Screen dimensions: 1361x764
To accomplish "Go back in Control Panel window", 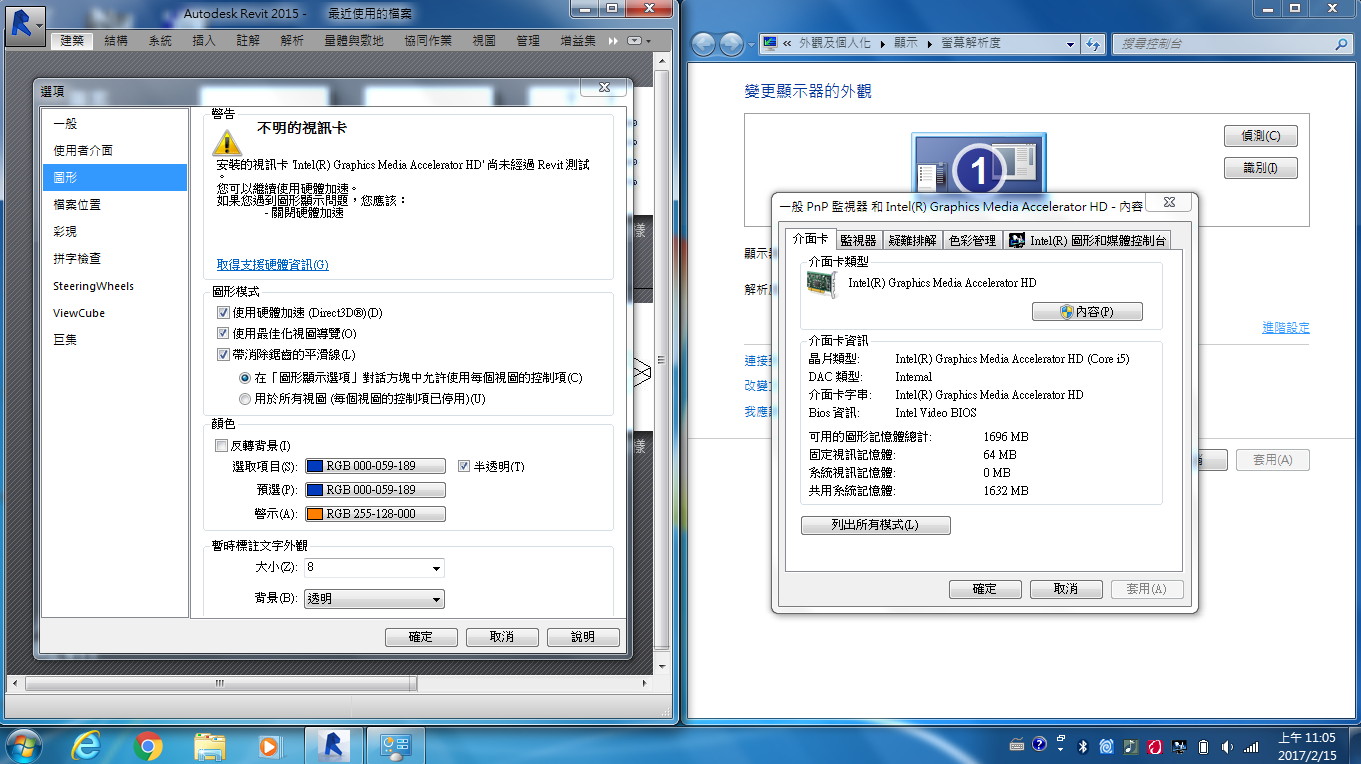I will (x=704, y=44).
